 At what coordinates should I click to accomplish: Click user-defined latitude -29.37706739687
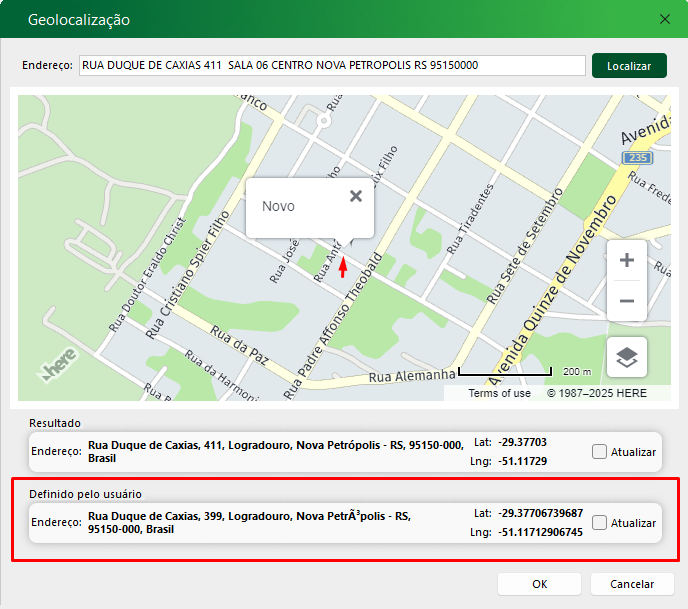[x=540, y=513]
